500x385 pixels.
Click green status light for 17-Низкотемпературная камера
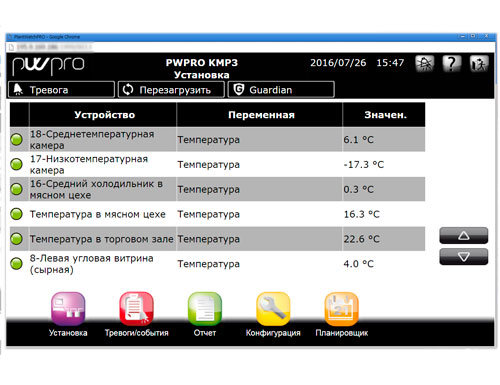pyautogui.click(x=16, y=164)
